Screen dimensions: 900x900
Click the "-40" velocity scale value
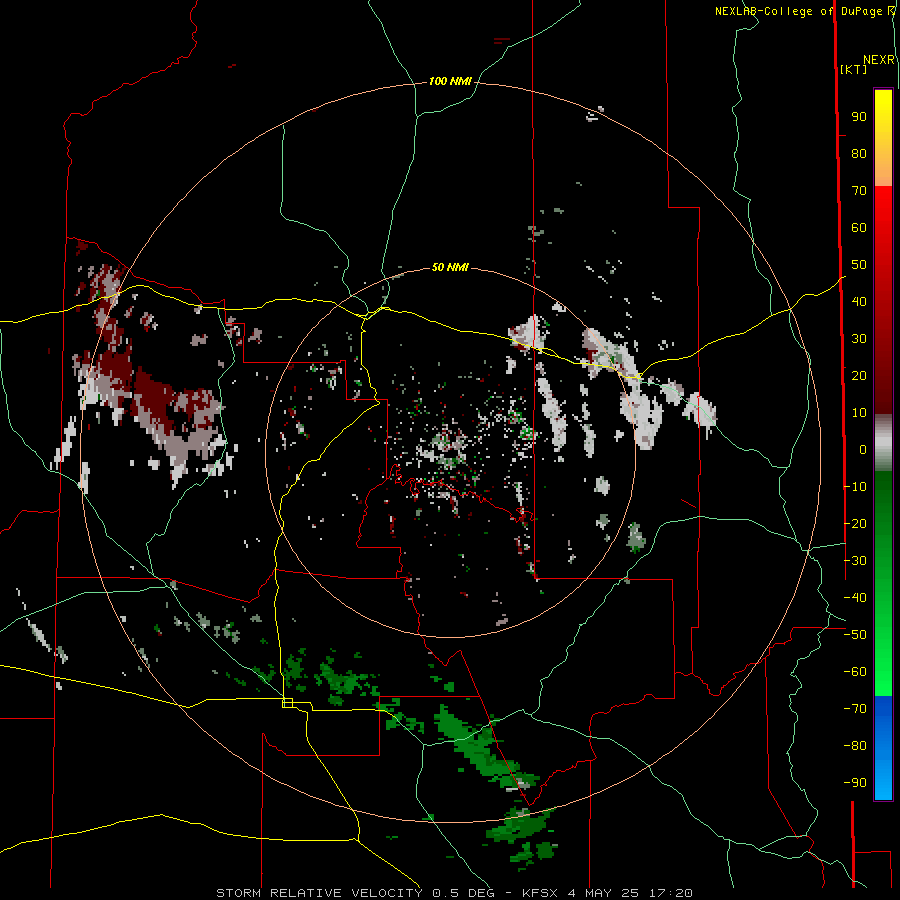click(855, 598)
